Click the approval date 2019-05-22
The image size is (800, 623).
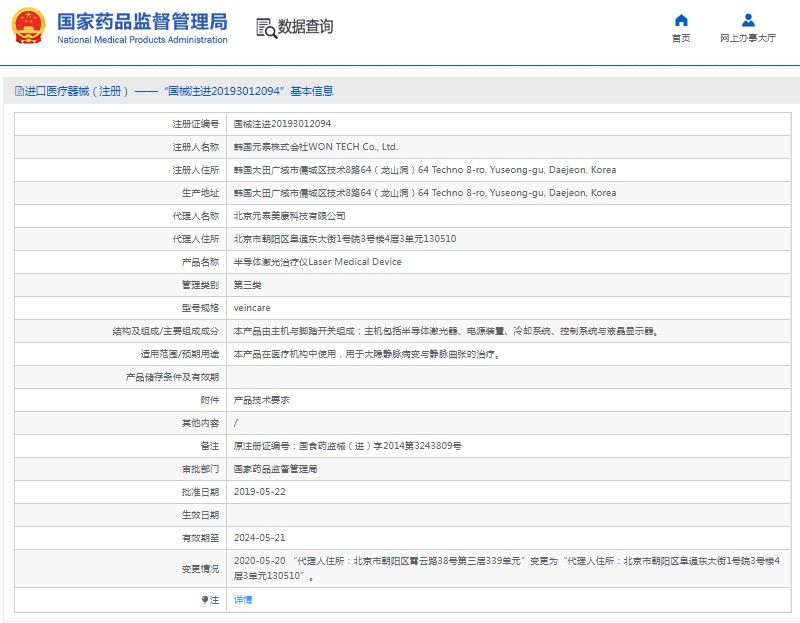point(259,492)
